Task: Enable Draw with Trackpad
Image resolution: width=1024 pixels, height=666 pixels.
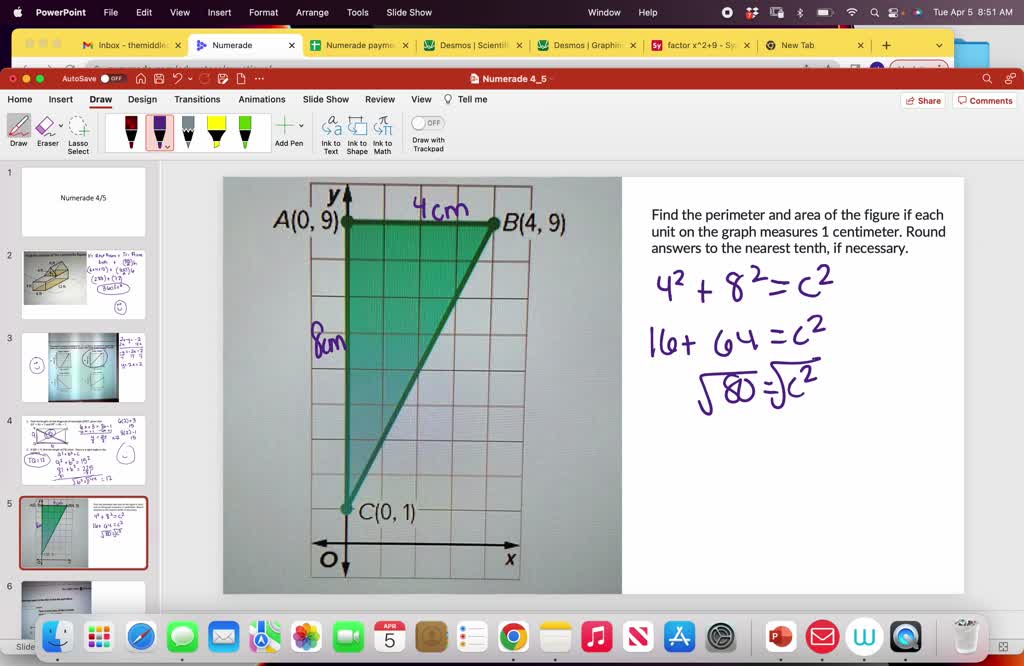Action: point(426,123)
